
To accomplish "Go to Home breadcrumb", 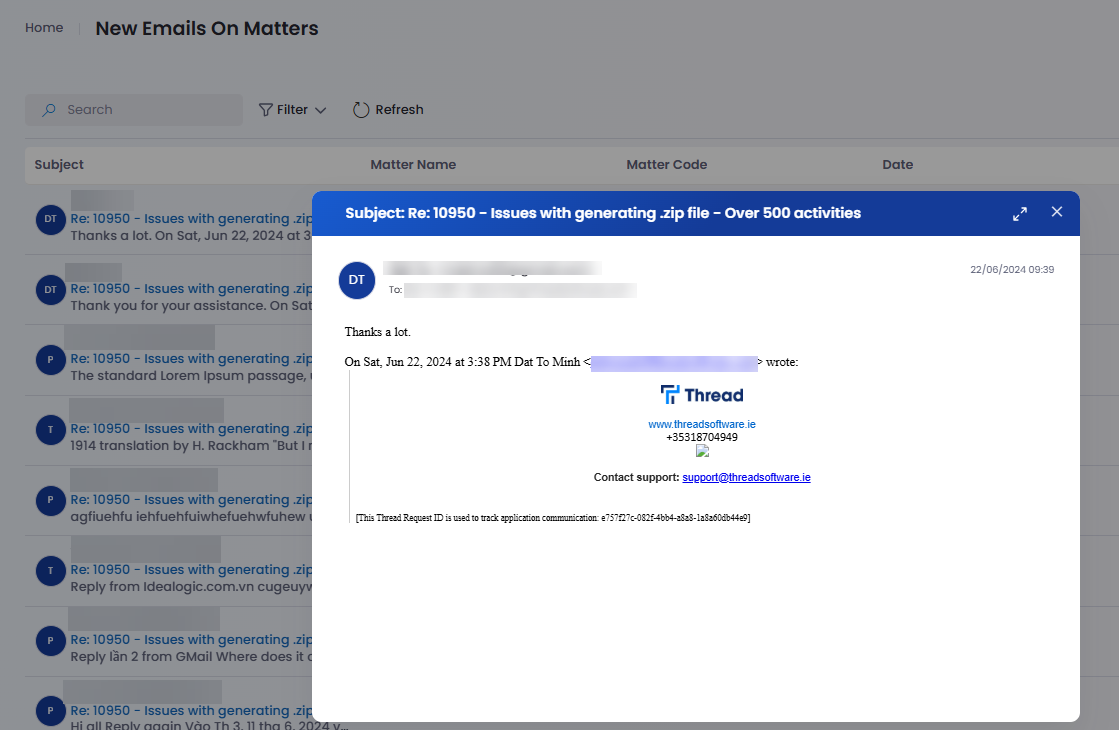I will (44, 28).
